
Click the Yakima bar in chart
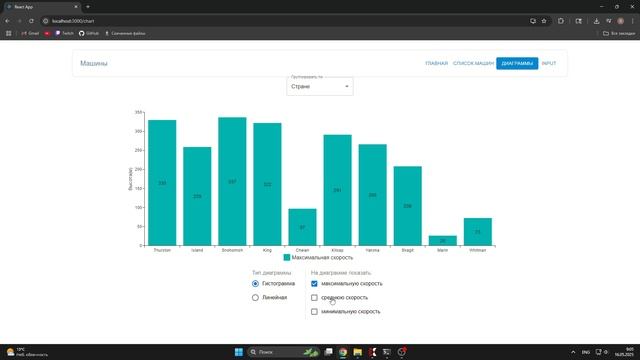pyautogui.click(x=373, y=195)
